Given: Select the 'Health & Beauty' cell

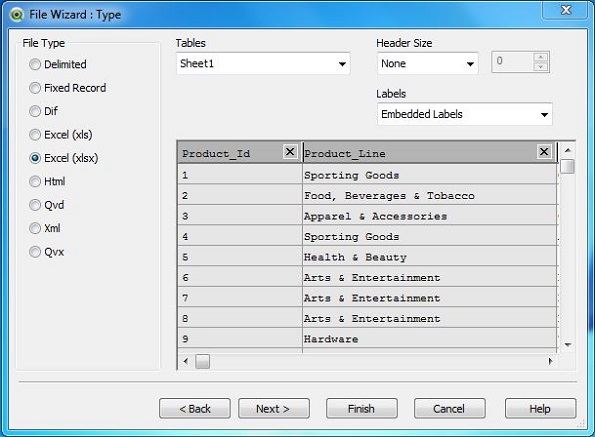Looking at the screenshot, I should point(430,257).
